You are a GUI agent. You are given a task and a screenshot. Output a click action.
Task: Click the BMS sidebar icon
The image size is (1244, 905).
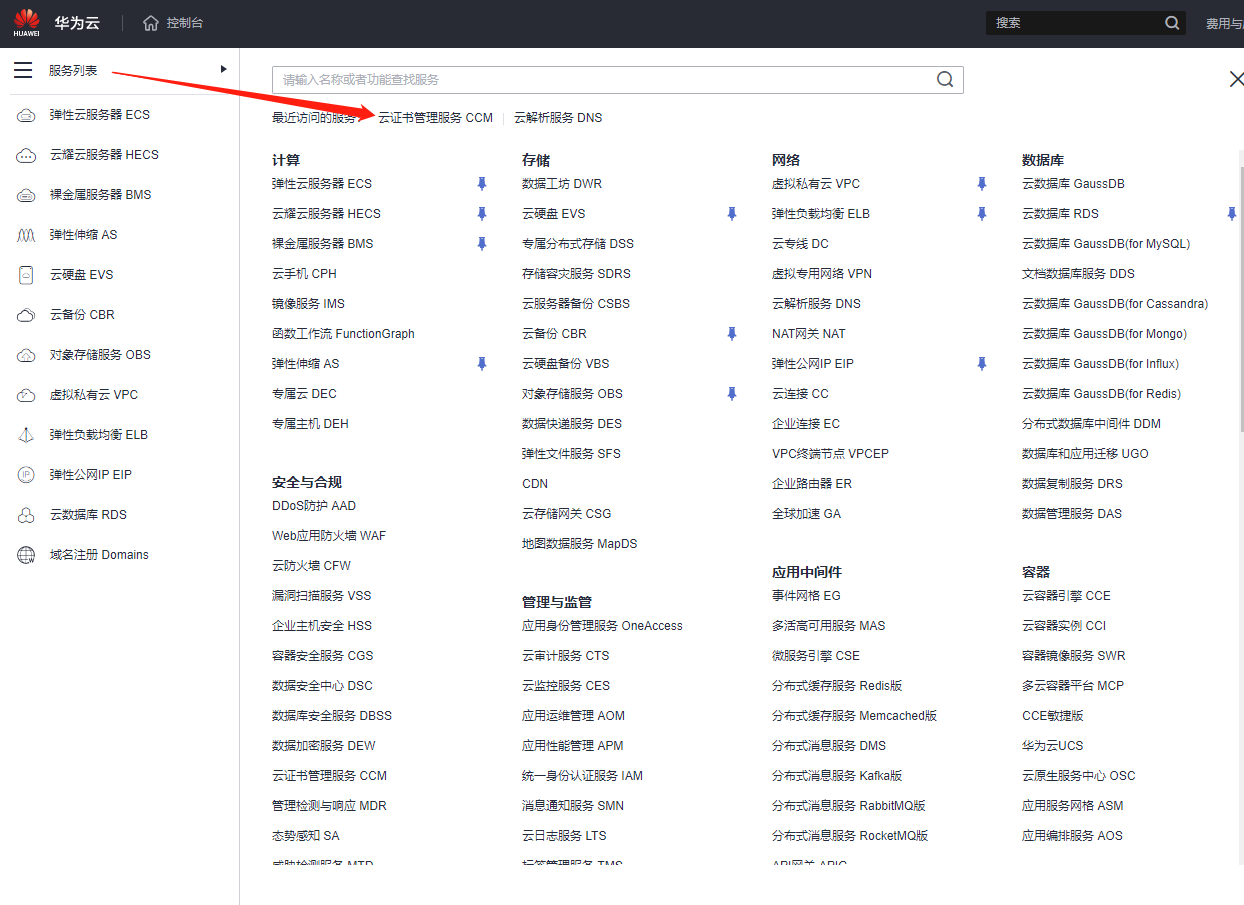(x=27, y=195)
